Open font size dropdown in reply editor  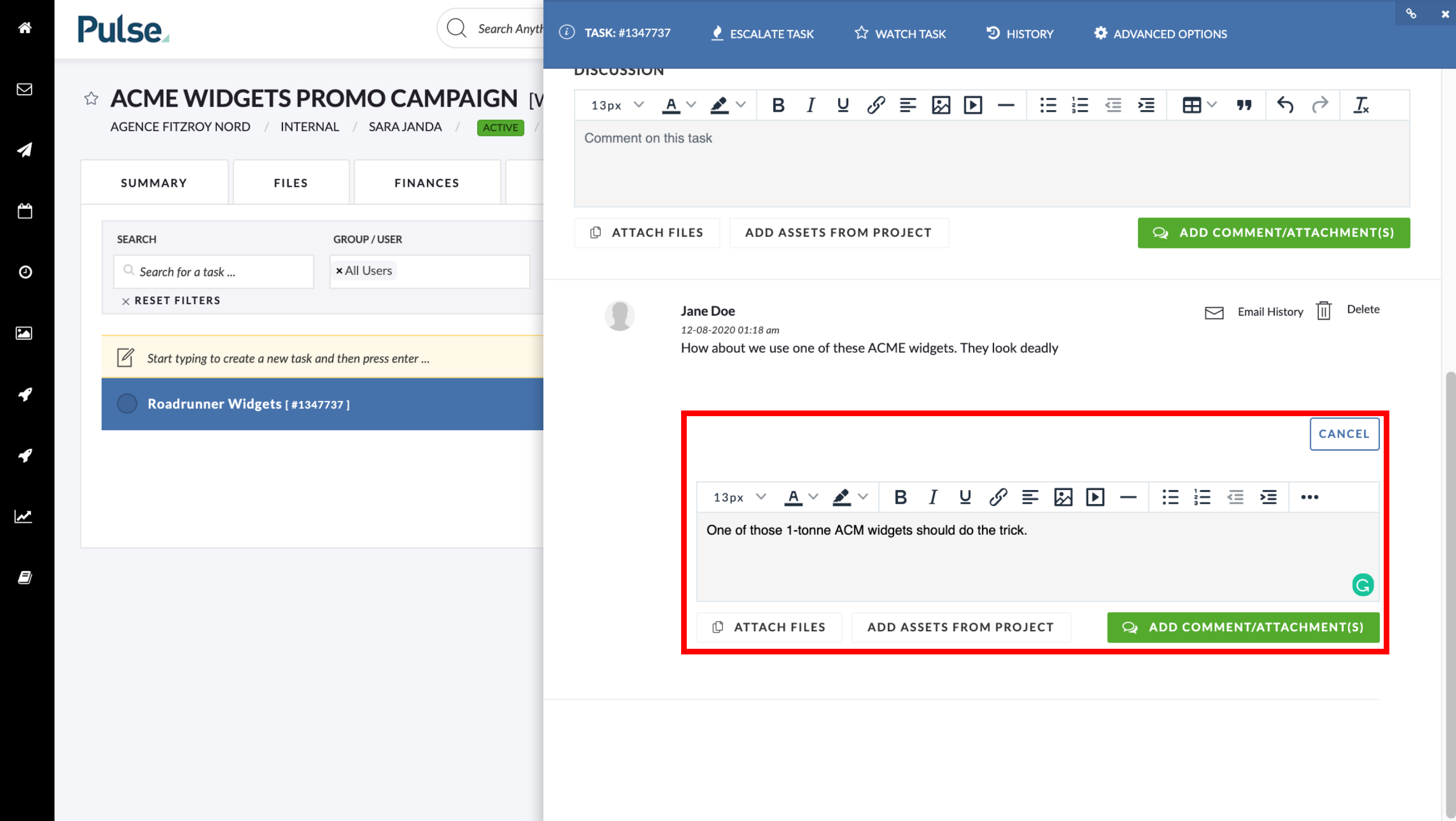tap(739, 497)
